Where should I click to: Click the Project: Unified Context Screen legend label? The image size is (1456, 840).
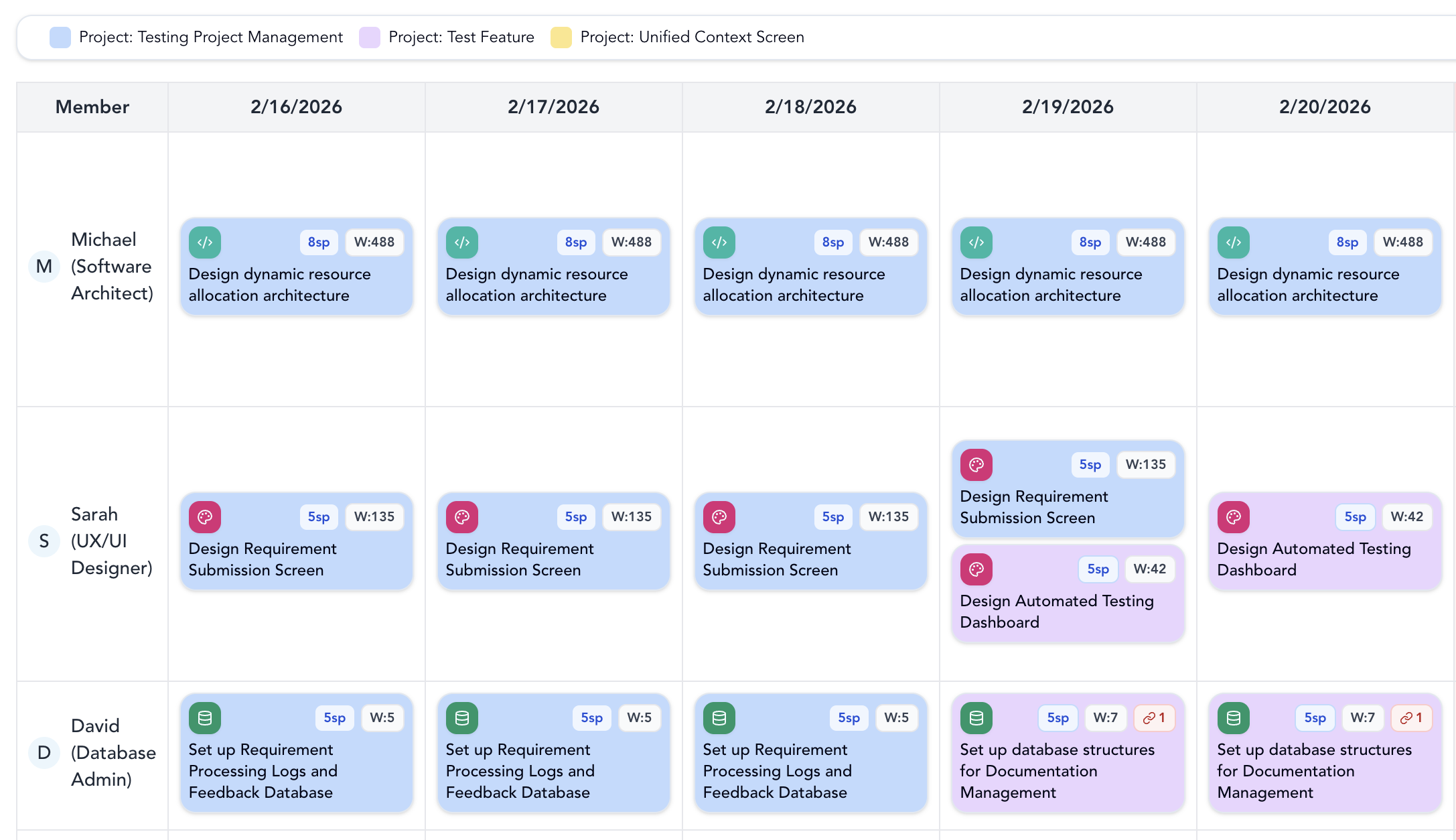691,37
